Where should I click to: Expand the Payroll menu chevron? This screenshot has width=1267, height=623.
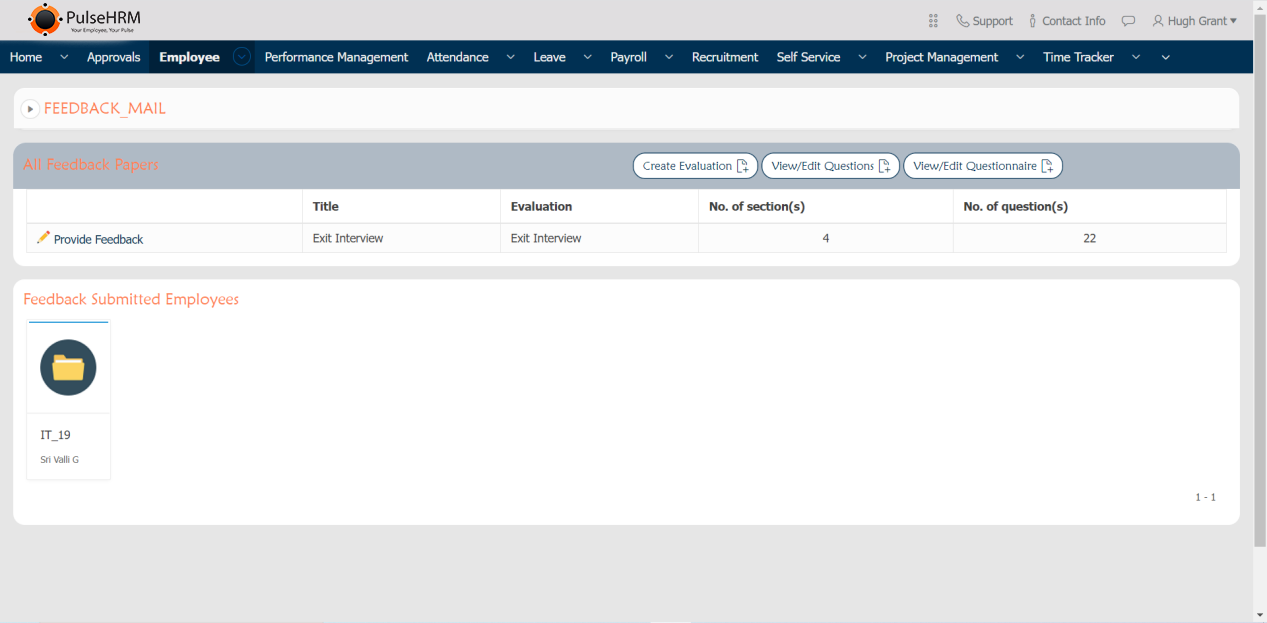668,57
